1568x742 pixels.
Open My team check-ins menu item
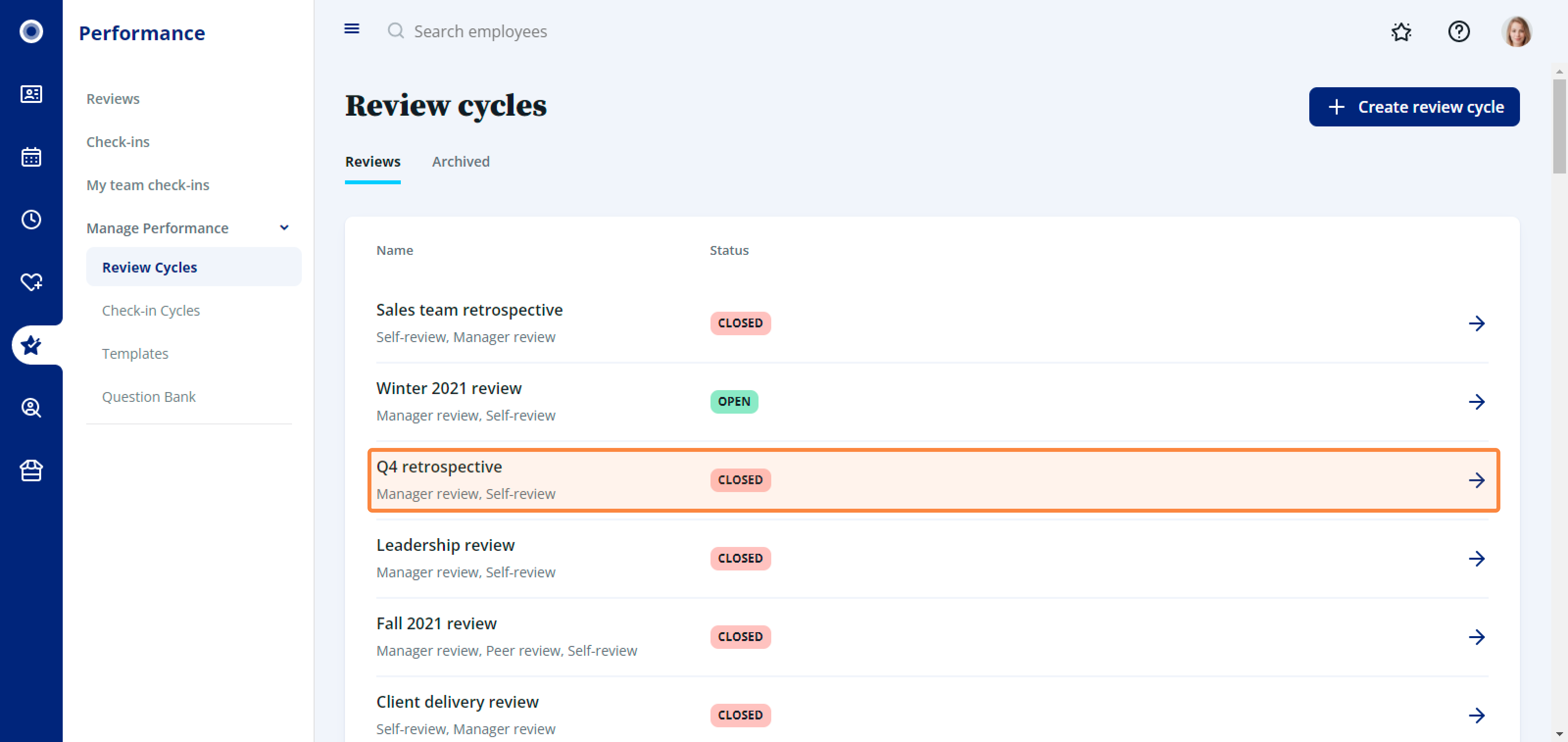pyautogui.click(x=148, y=185)
